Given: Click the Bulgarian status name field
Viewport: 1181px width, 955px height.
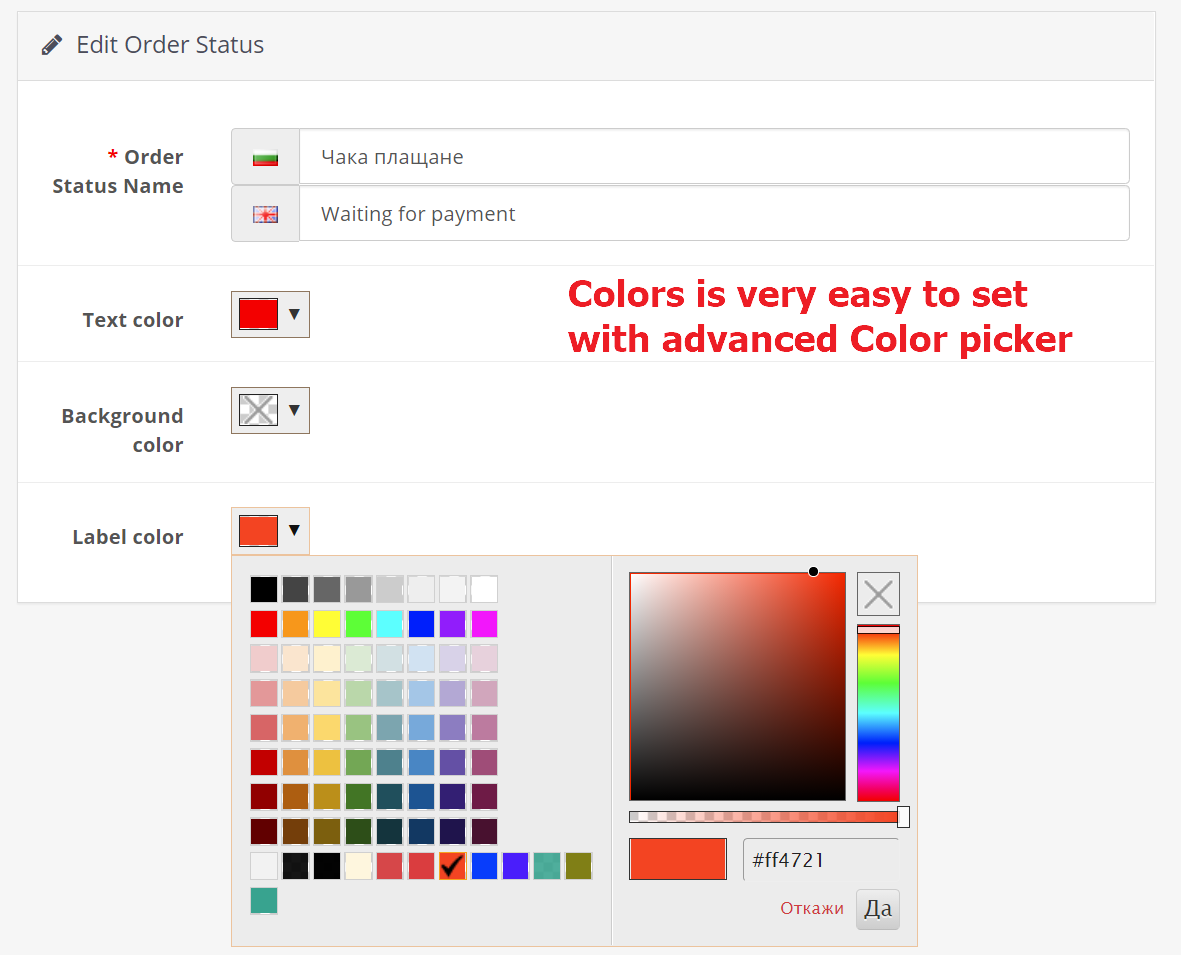Looking at the screenshot, I should (x=714, y=157).
